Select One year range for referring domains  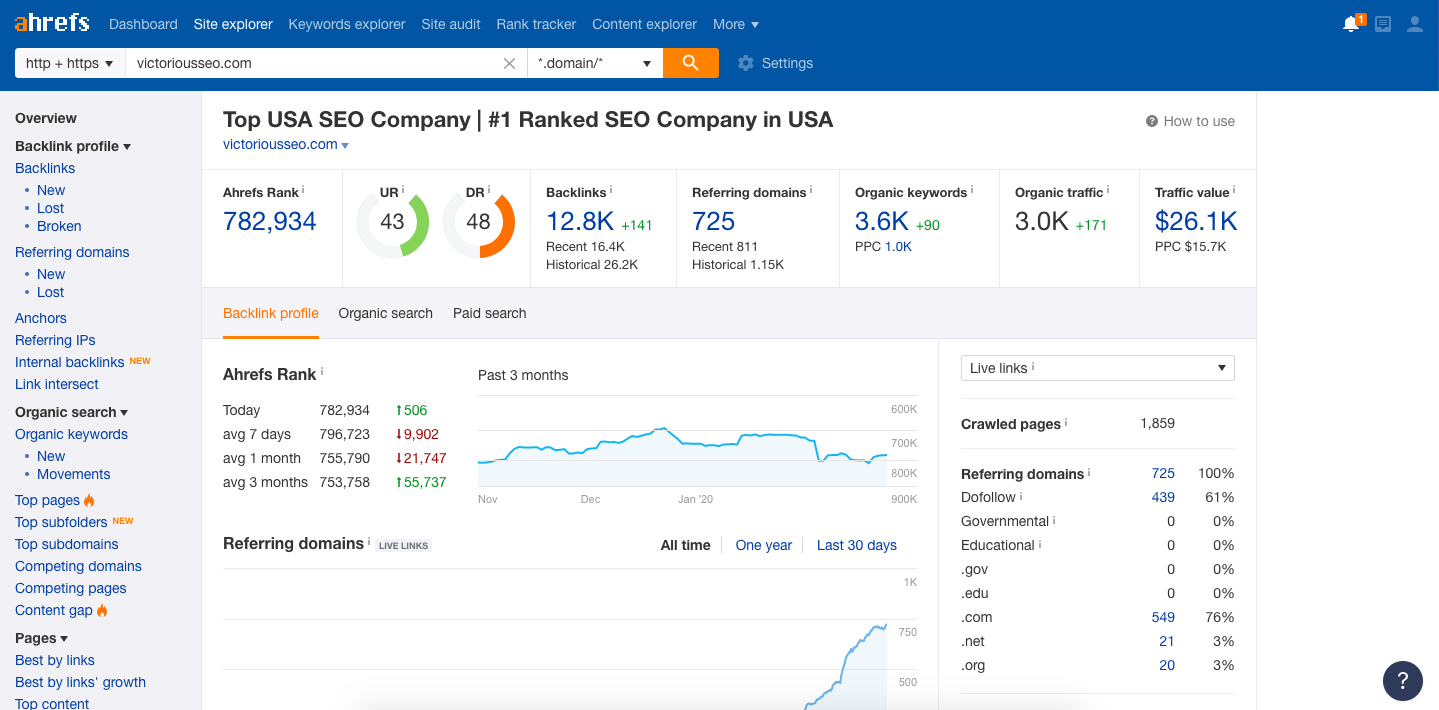coord(763,545)
